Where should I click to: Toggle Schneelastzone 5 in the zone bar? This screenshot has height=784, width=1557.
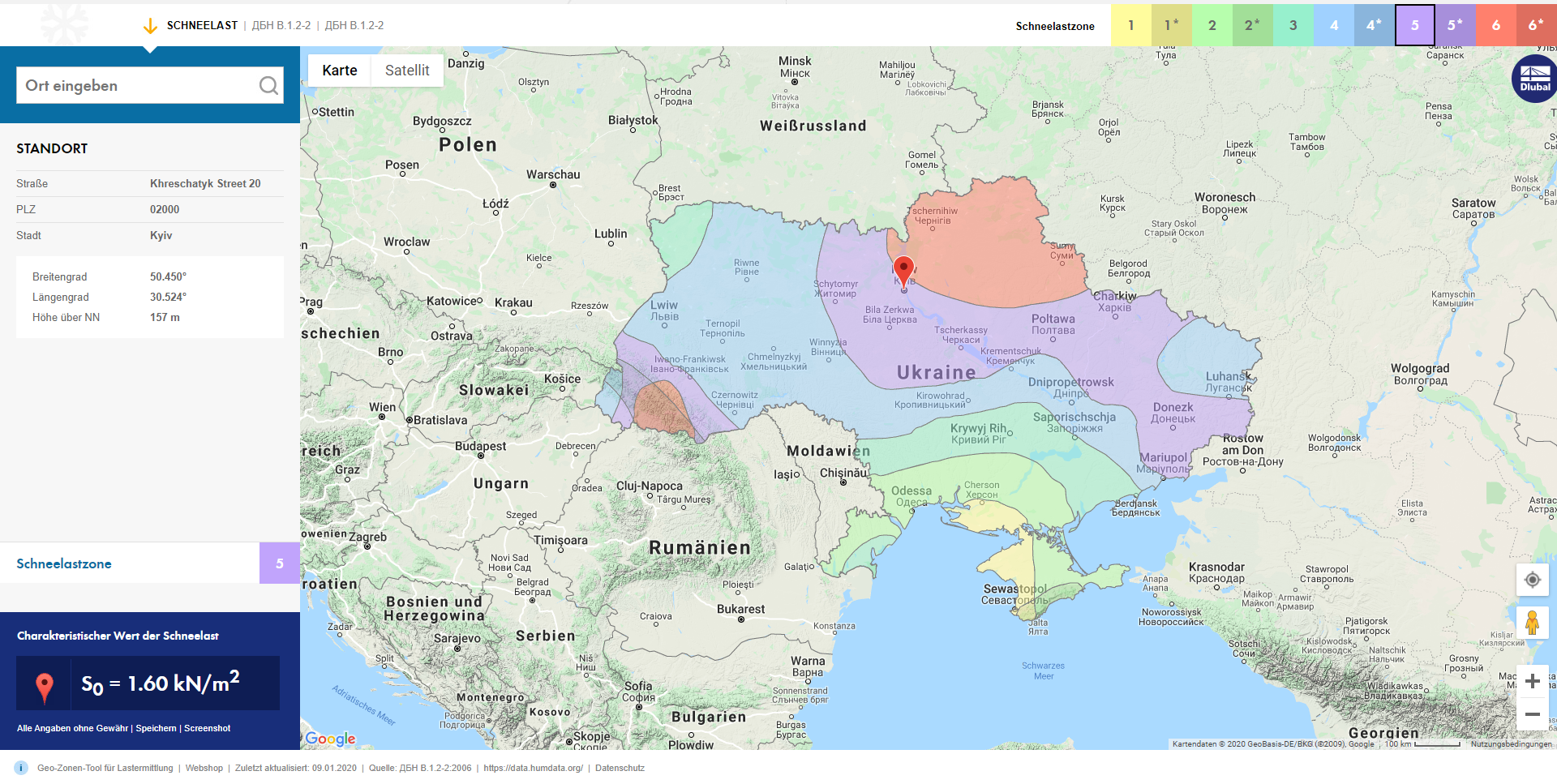tap(1414, 25)
